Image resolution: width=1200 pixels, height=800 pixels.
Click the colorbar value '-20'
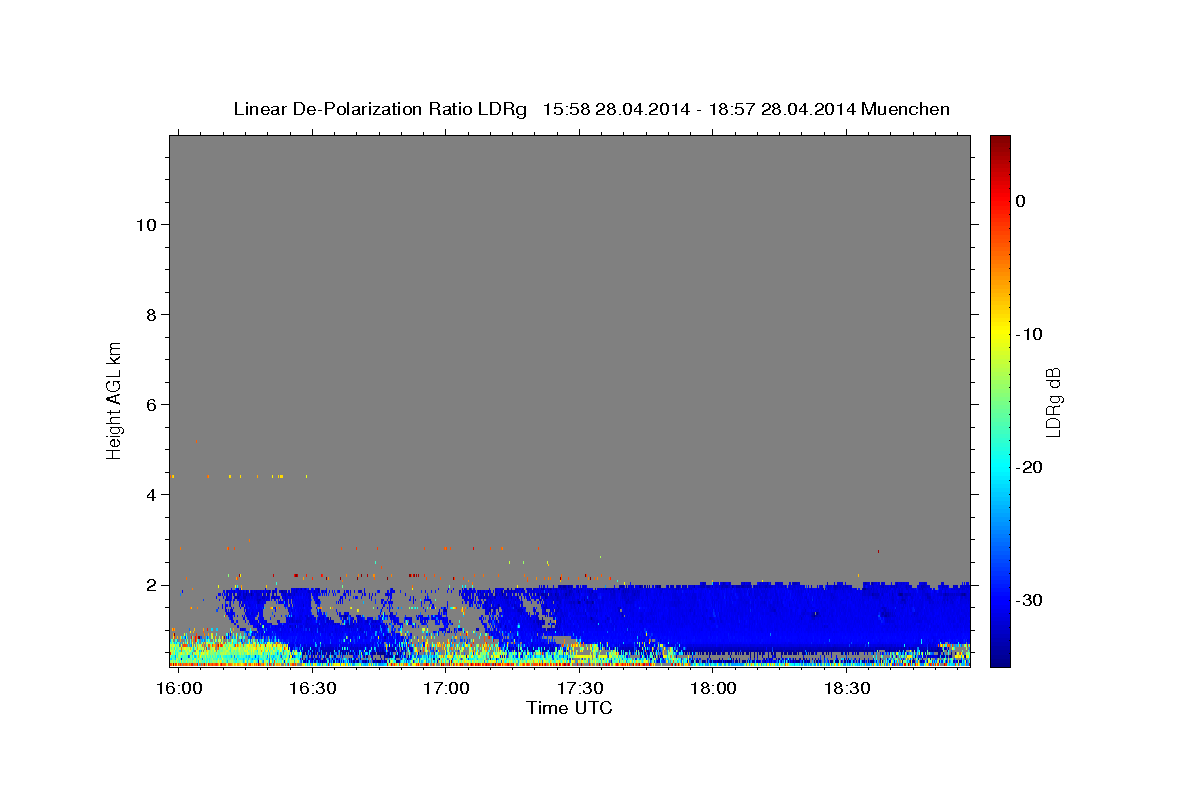click(x=1028, y=467)
